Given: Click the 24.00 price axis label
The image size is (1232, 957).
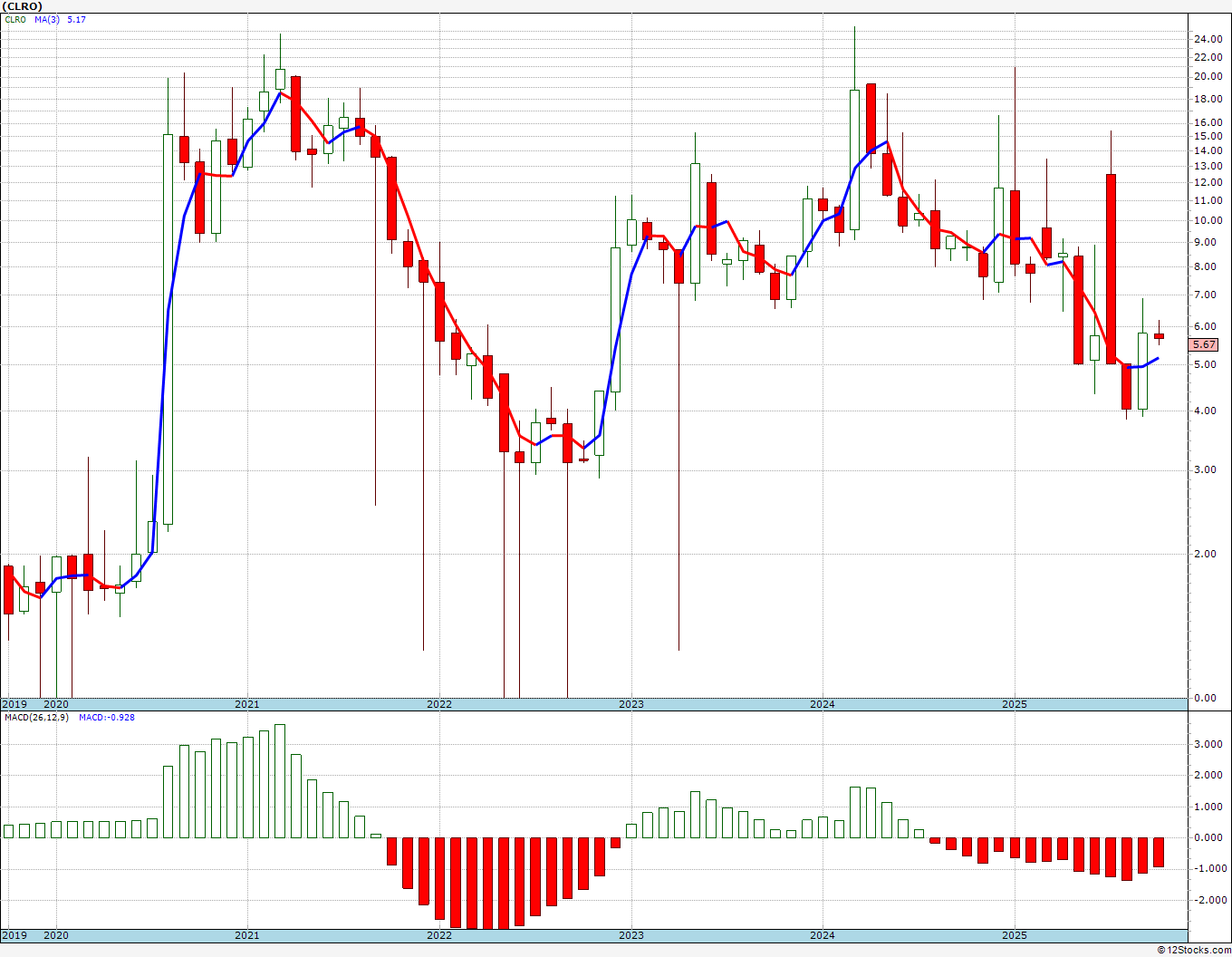Looking at the screenshot, I should [x=1208, y=39].
